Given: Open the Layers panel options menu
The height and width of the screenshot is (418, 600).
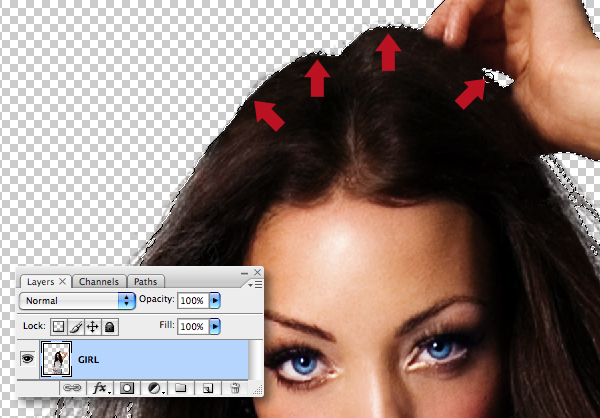Looking at the screenshot, I should 255,284.
